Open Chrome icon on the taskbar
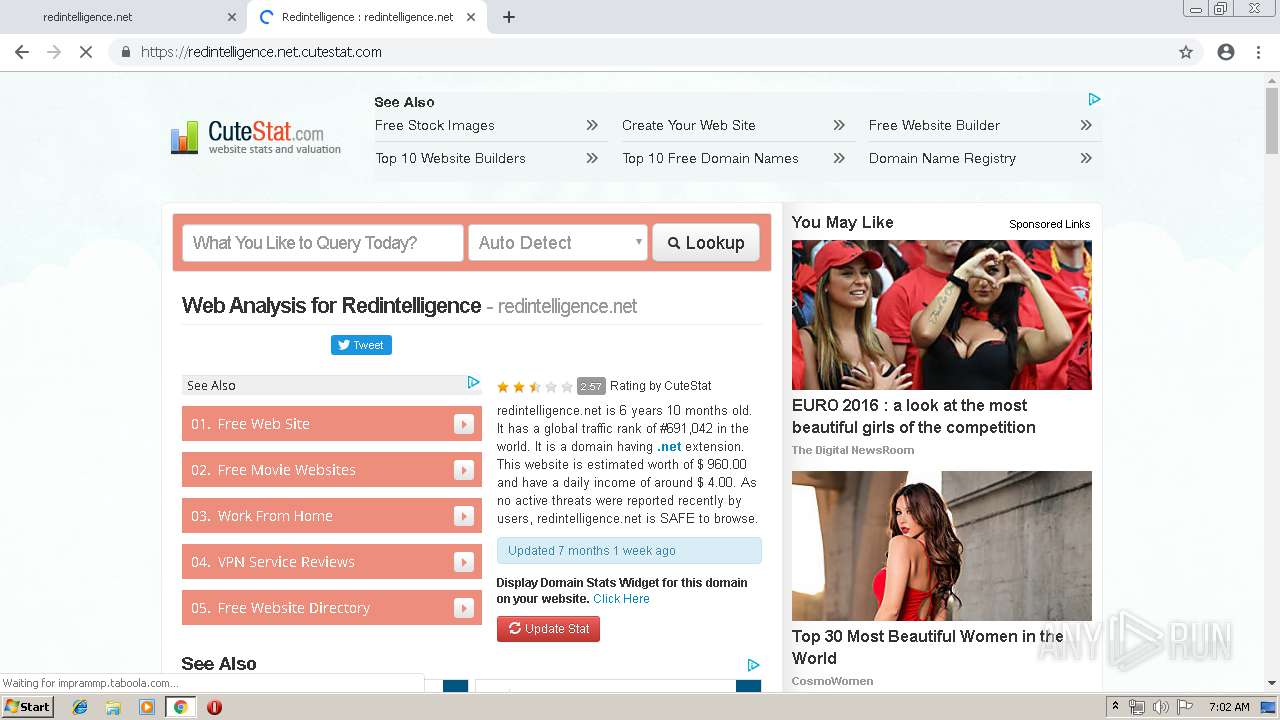The height and width of the screenshot is (720, 1280). pyautogui.click(x=180, y=707)
